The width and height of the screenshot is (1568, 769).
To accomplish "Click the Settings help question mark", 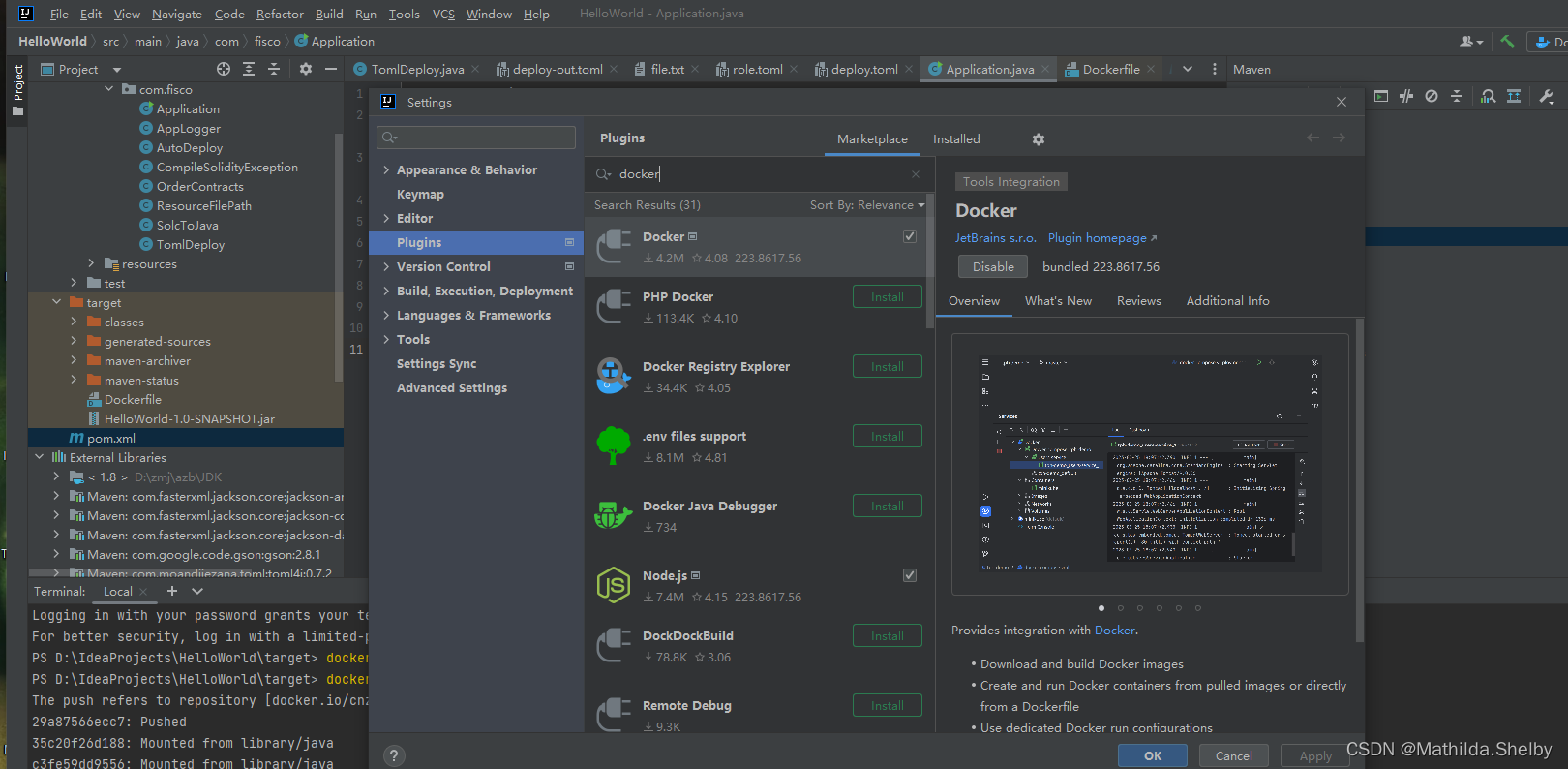I will 394,755.
